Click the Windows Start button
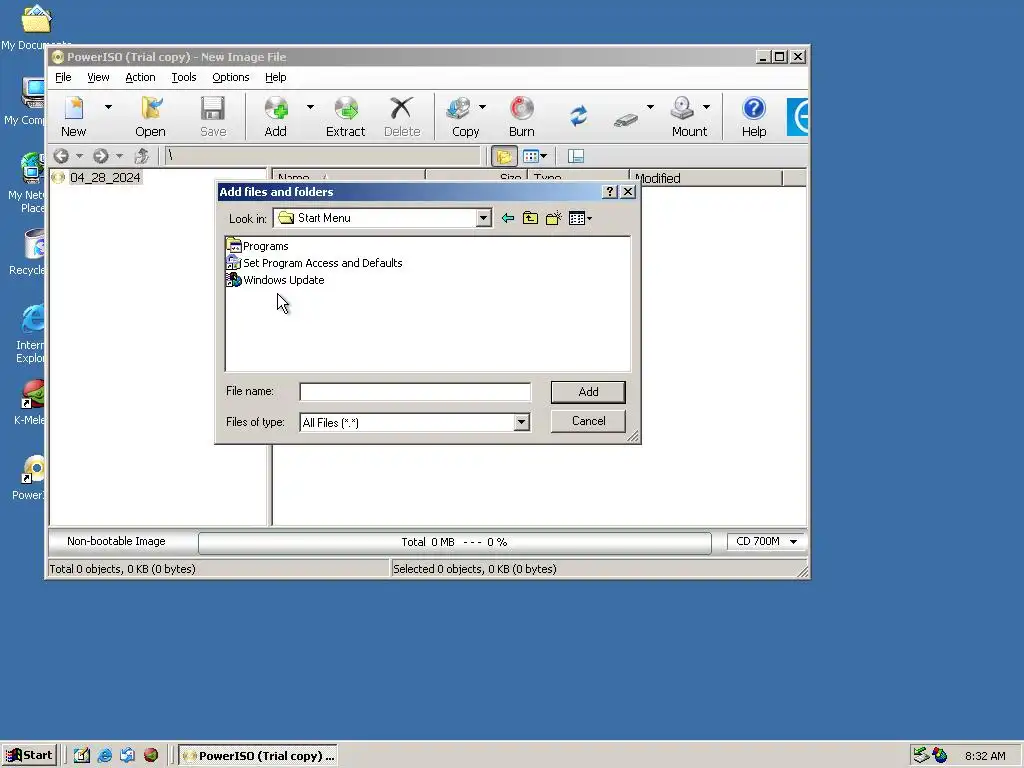This screenshot has height=768, width=1024. (29, 756)
